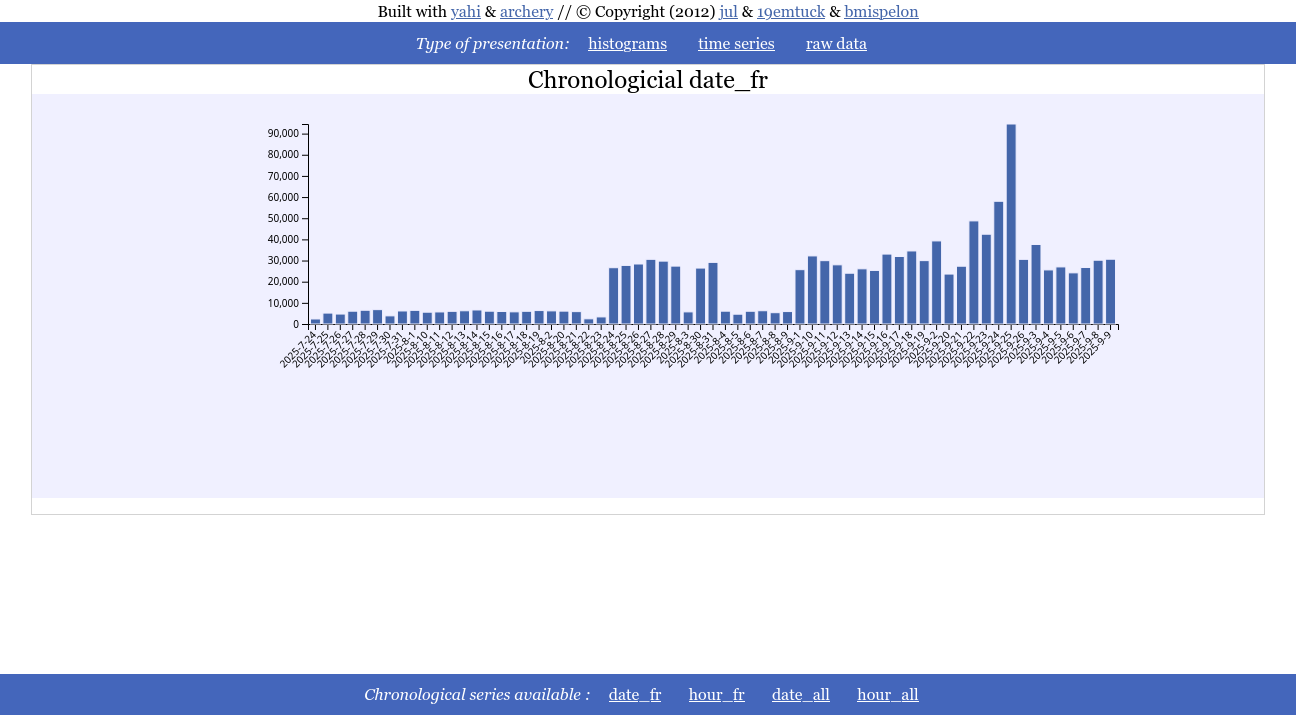
Task: Click the 50,000 y-axis tick label
Action: coord(283,218)
